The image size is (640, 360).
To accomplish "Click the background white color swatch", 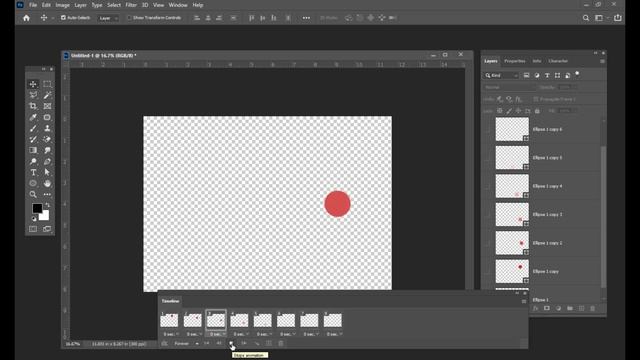I will tap(45, 216).
